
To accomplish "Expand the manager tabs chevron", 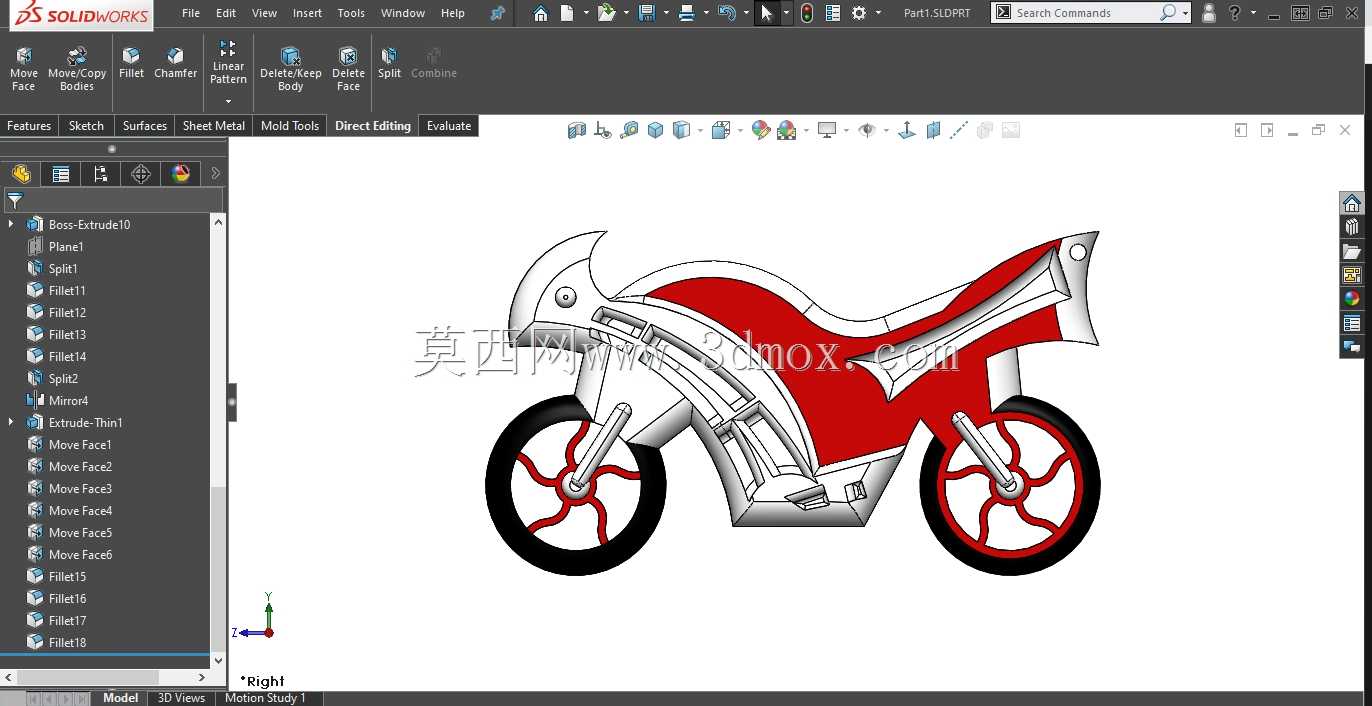I will click(215, 174).
